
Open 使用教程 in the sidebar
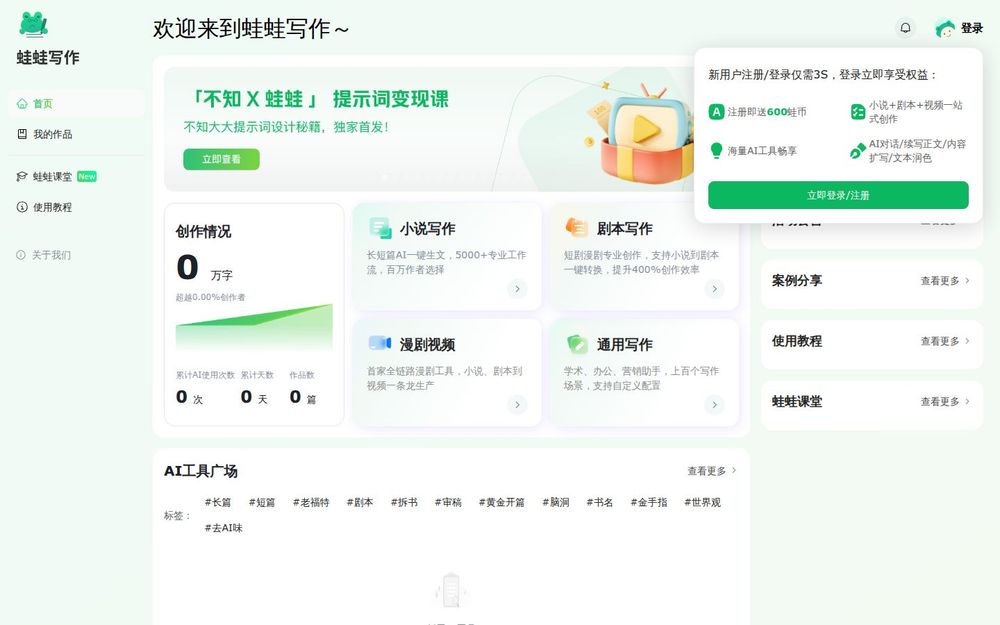click(77, 207)
